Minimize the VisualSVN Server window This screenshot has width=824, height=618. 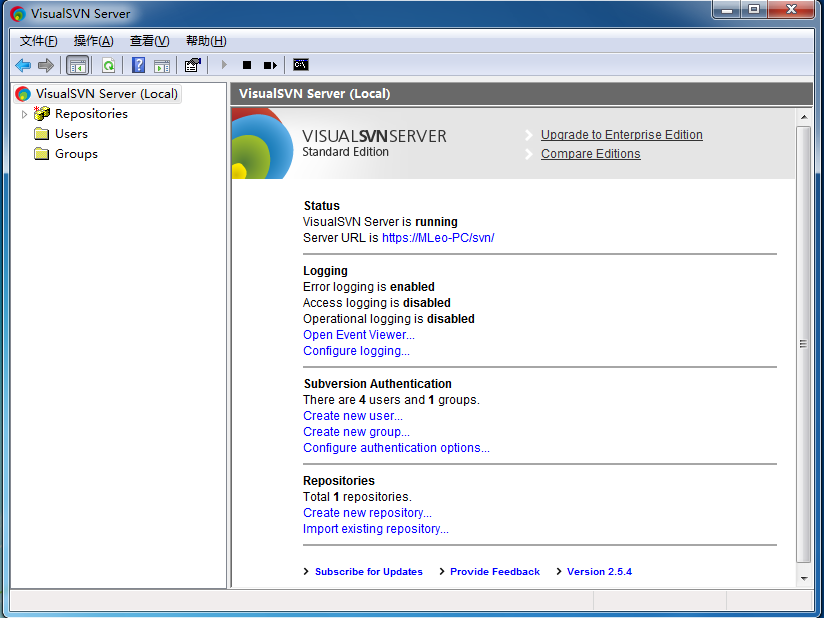pos(727,9)
